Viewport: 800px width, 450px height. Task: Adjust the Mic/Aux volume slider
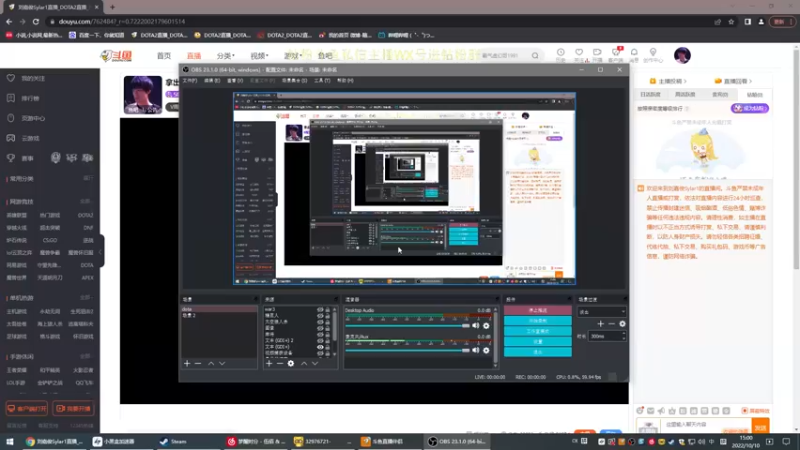pos(407,350)
